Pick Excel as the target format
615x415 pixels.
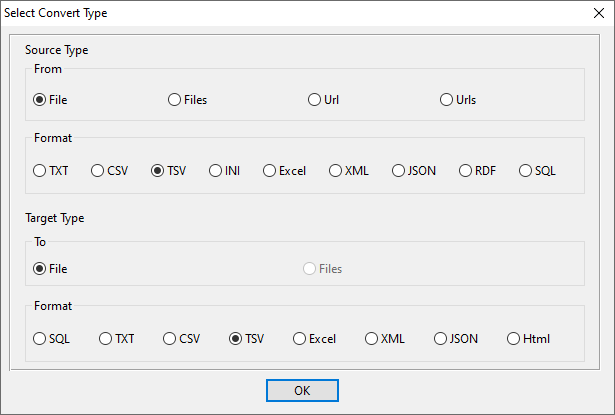click(x=300, y=339)
